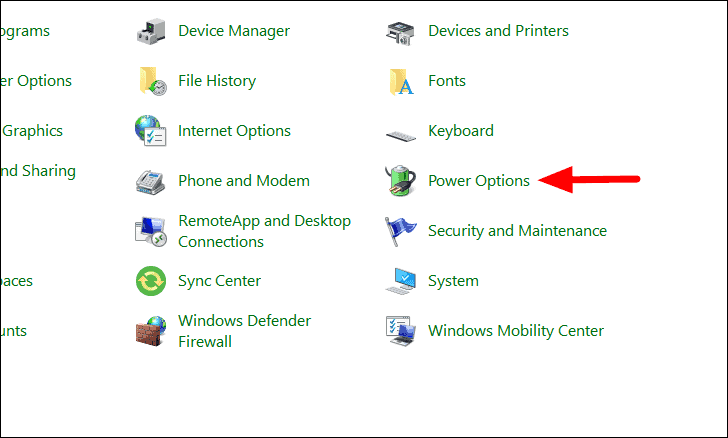
Task: Click the File History link
Action: point(217,81)
